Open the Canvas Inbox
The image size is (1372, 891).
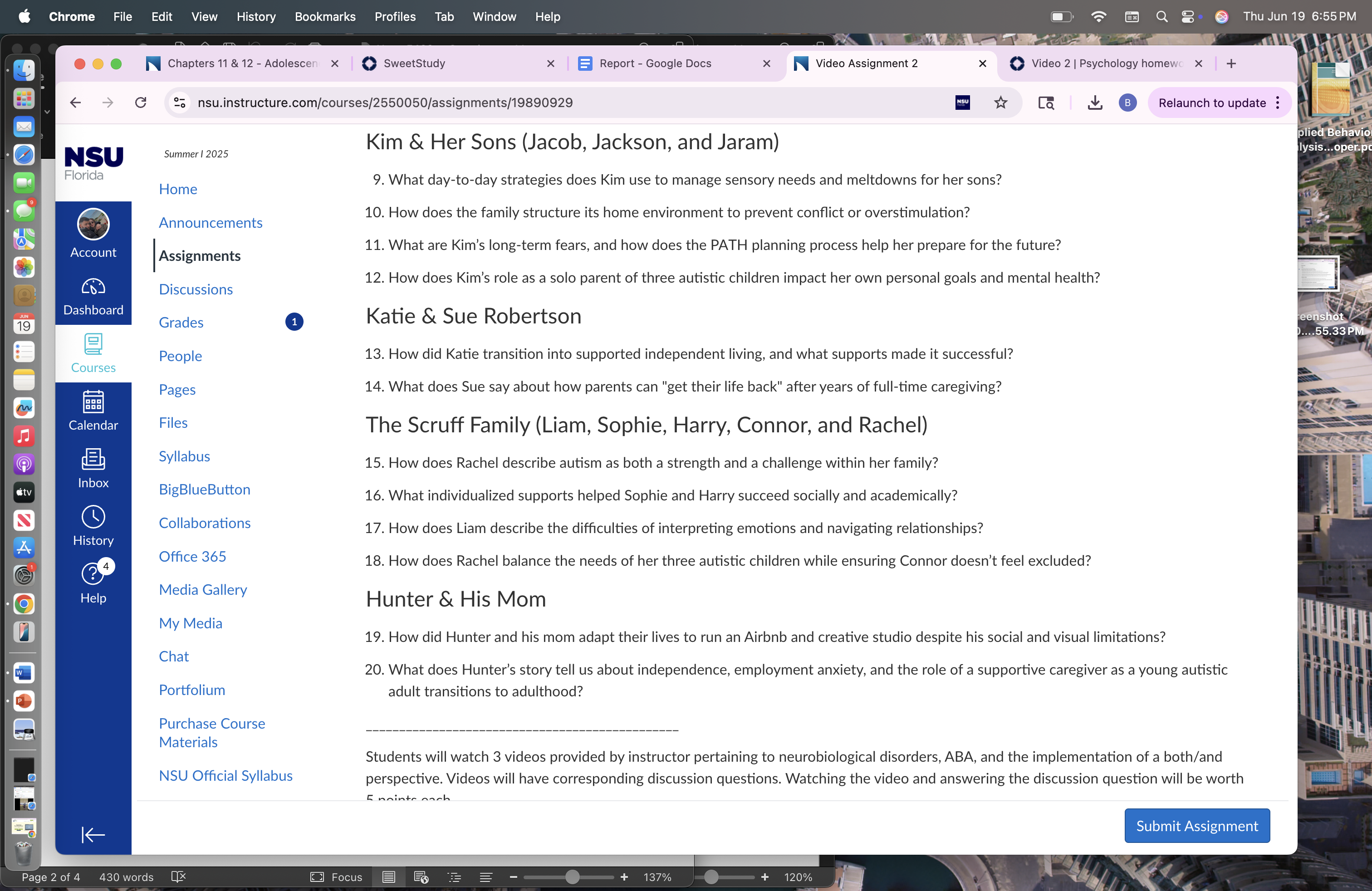tap(93, 469)
